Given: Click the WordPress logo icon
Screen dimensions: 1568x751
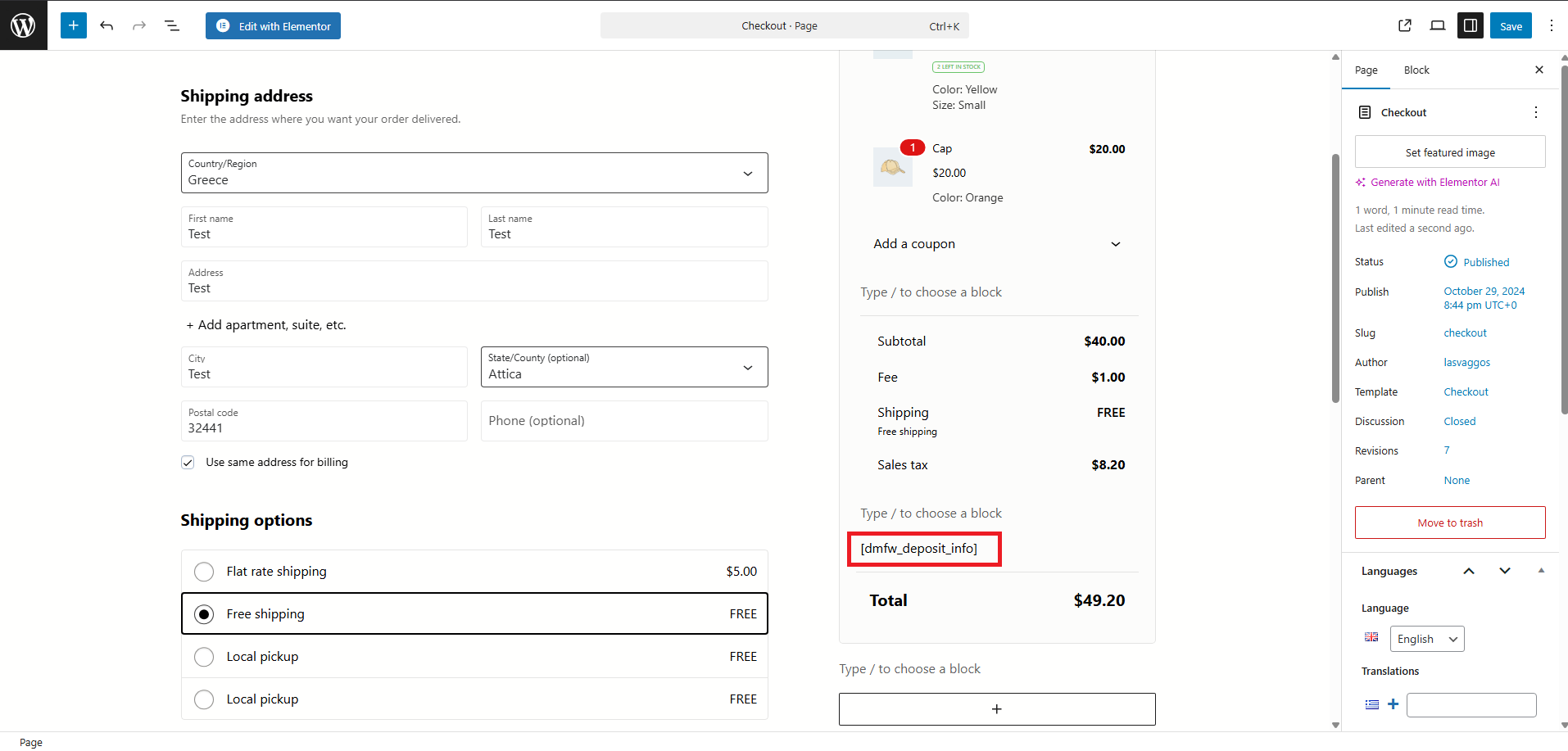Looking at the screenshot, I should [x=23, y=25].
